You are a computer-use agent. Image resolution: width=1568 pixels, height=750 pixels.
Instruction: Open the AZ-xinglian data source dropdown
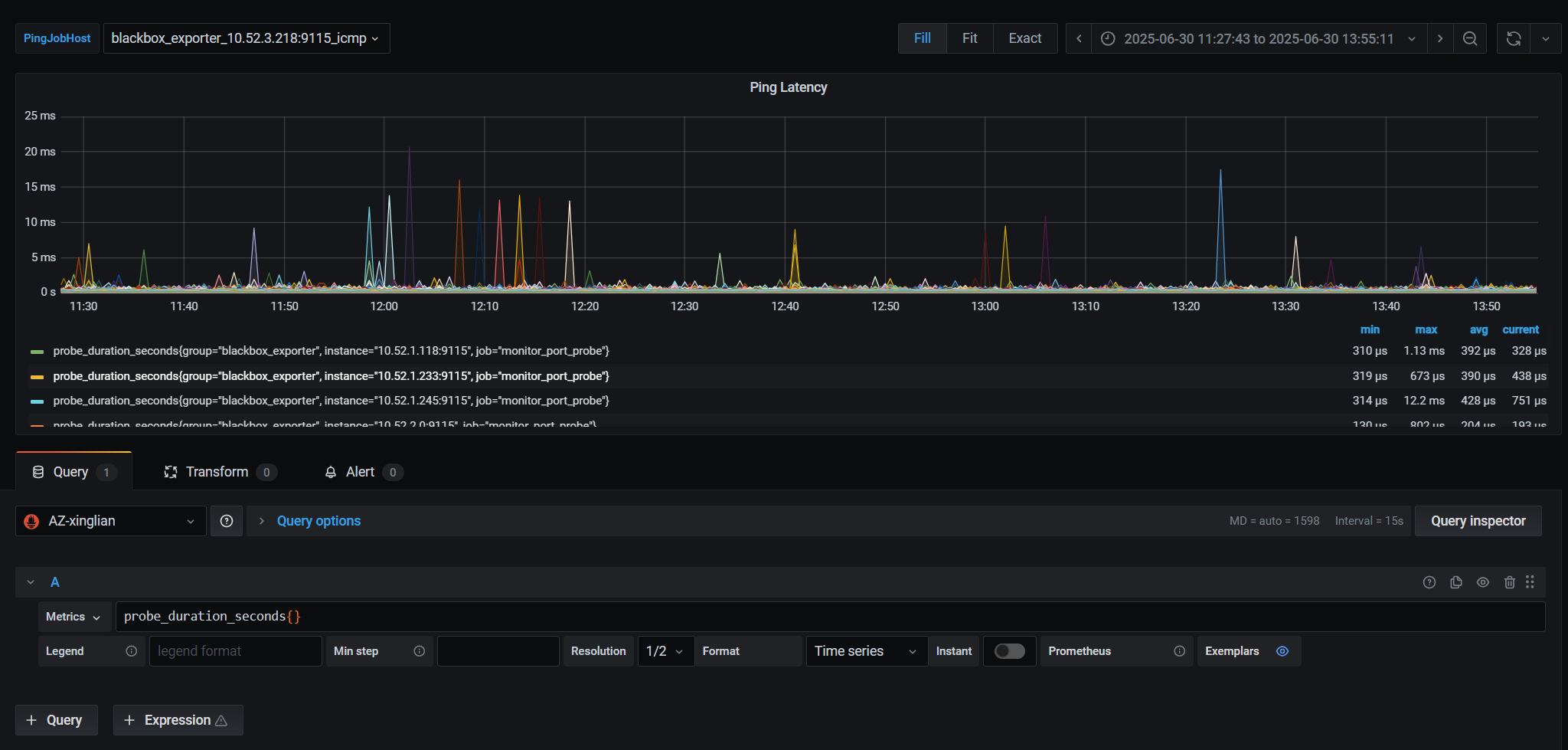coord(111,521)
